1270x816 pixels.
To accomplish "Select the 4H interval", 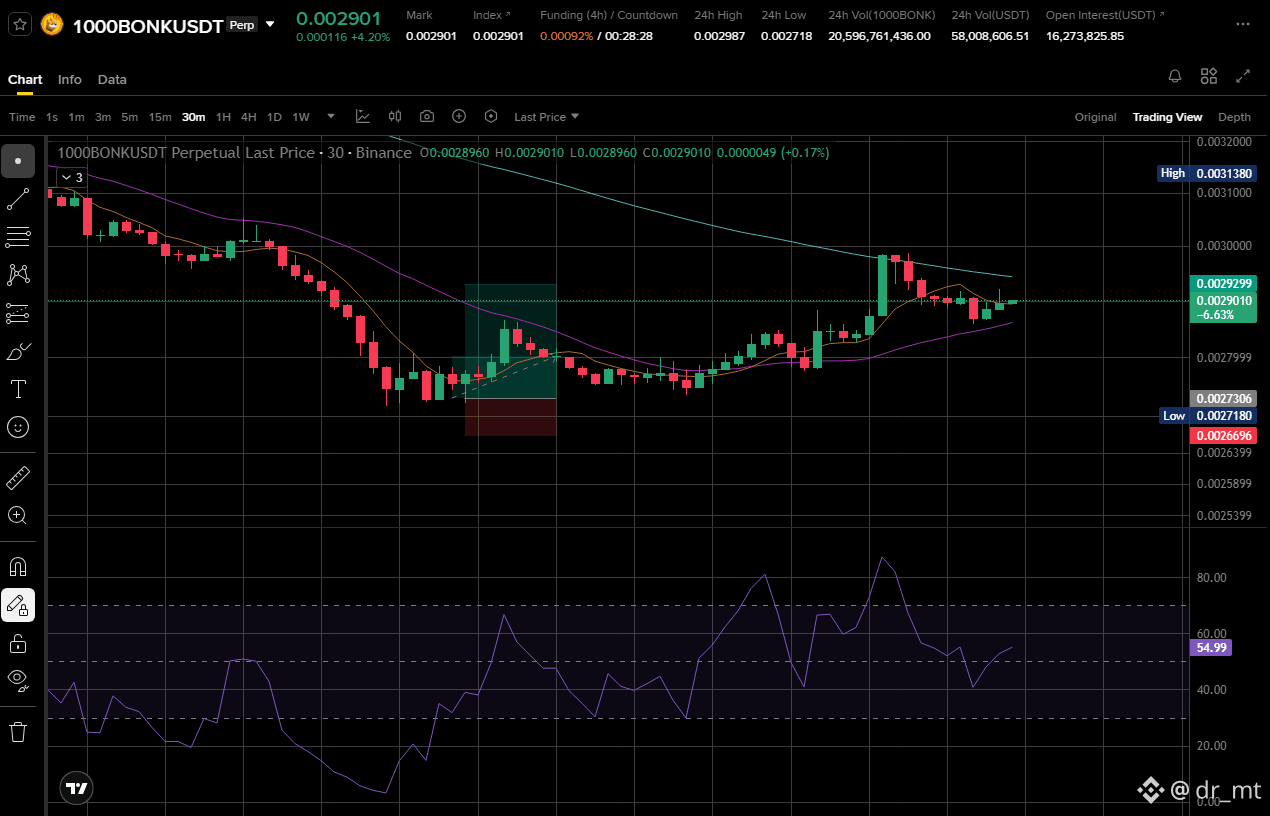I will pyautogui.click(x=249, y=117).
